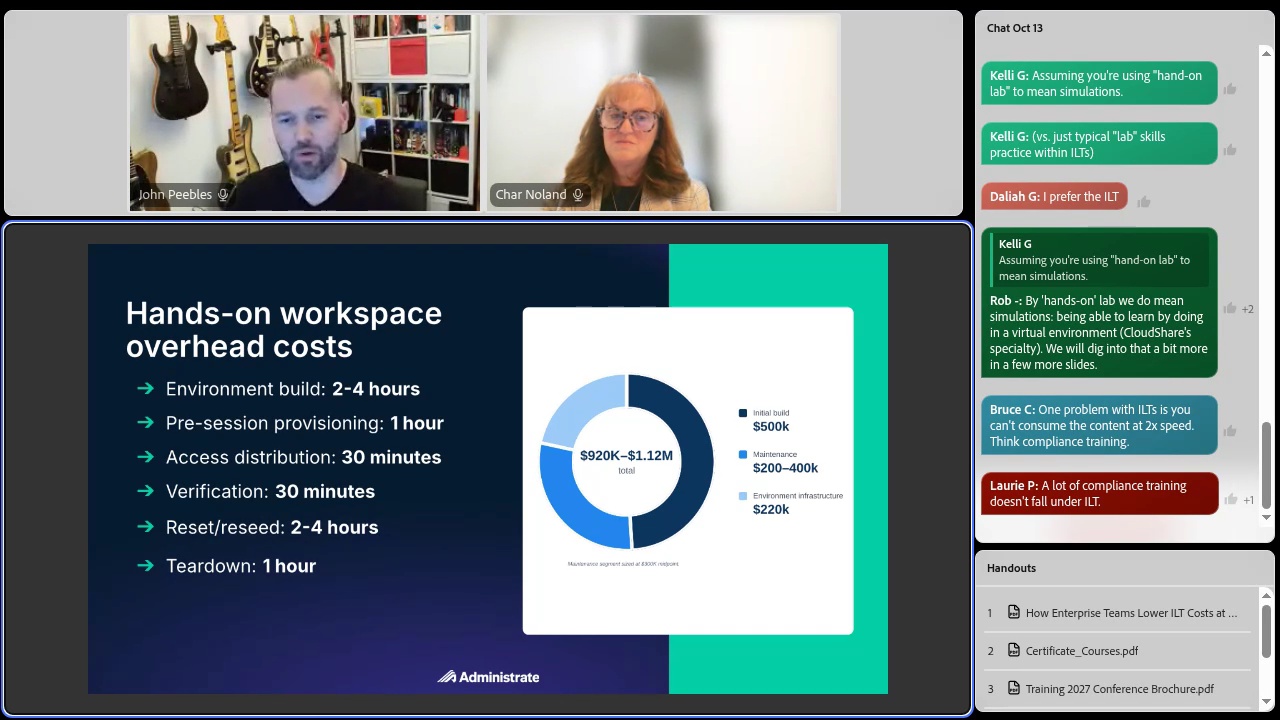Like Kelli G's "hand-on lab" simulations message
This screenshot has height=720, width=1280.
[x=1230, y=89]
